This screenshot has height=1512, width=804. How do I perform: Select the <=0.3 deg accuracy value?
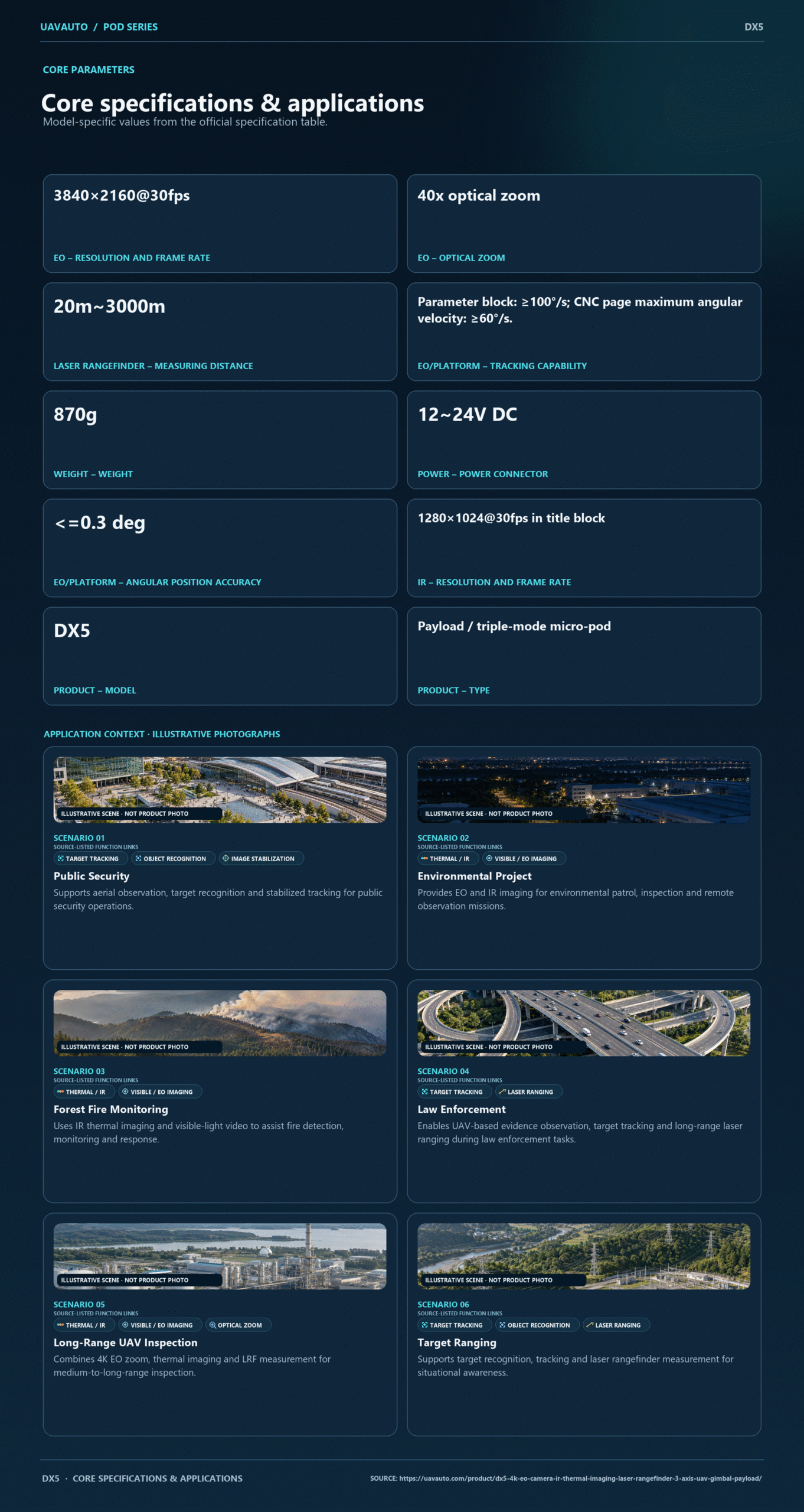point(99,523)
